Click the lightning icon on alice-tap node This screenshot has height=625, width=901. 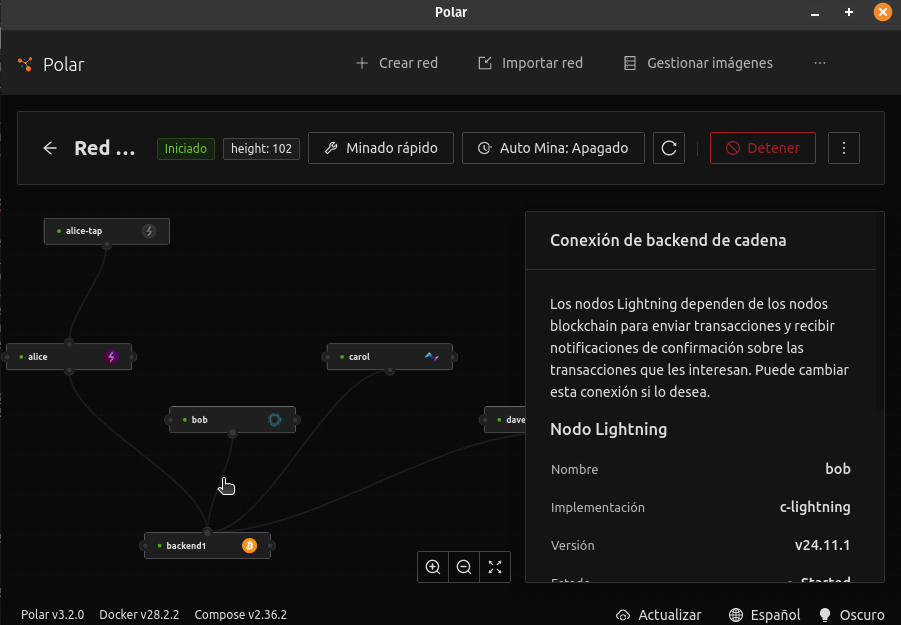point(150,230)
